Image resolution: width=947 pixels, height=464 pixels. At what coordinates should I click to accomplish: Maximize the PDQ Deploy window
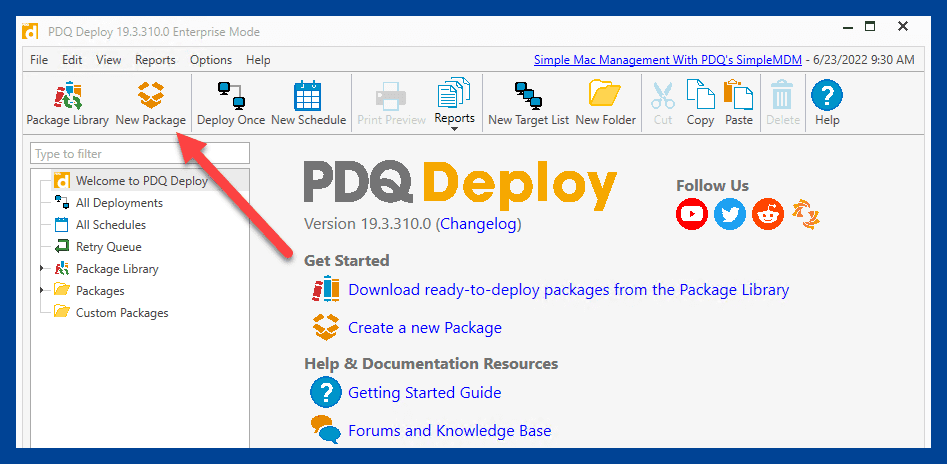tap(870, 27)
